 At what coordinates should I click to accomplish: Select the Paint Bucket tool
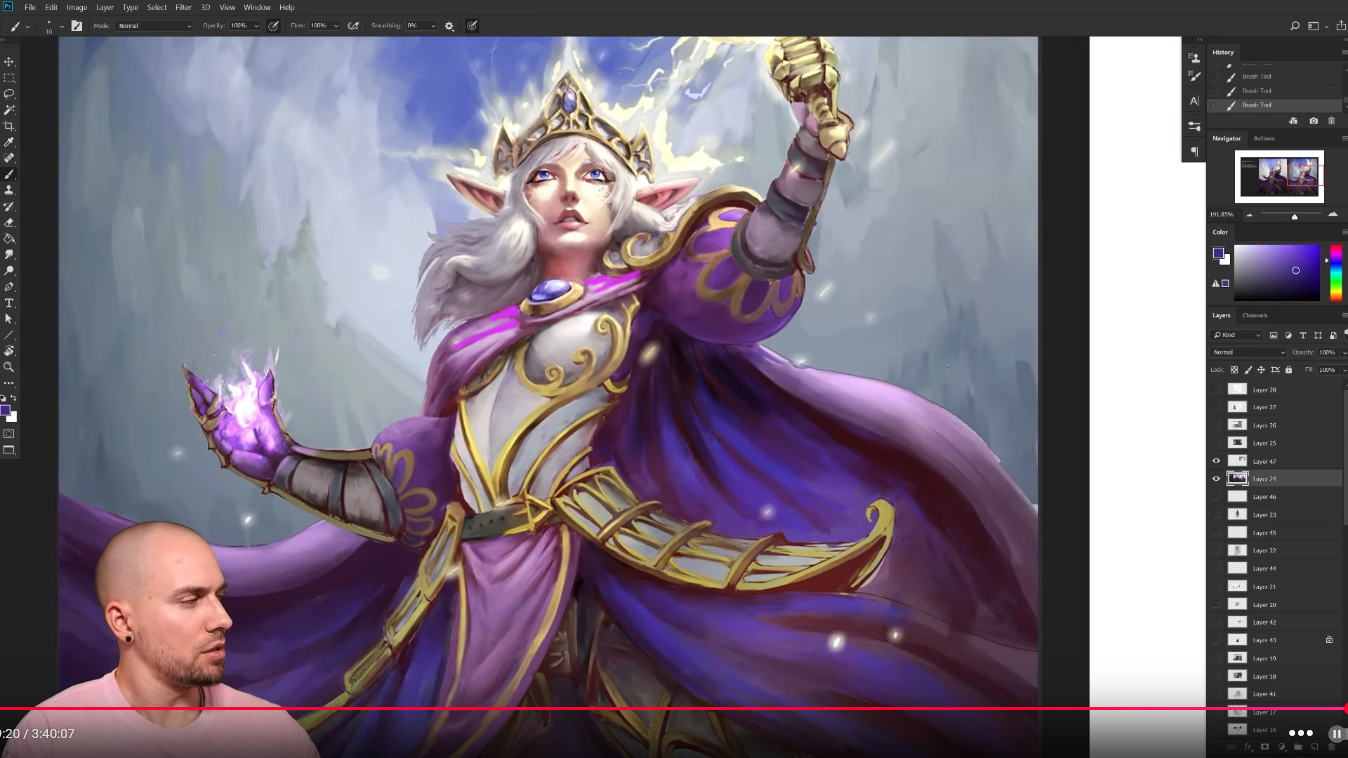tap(9, 238)
